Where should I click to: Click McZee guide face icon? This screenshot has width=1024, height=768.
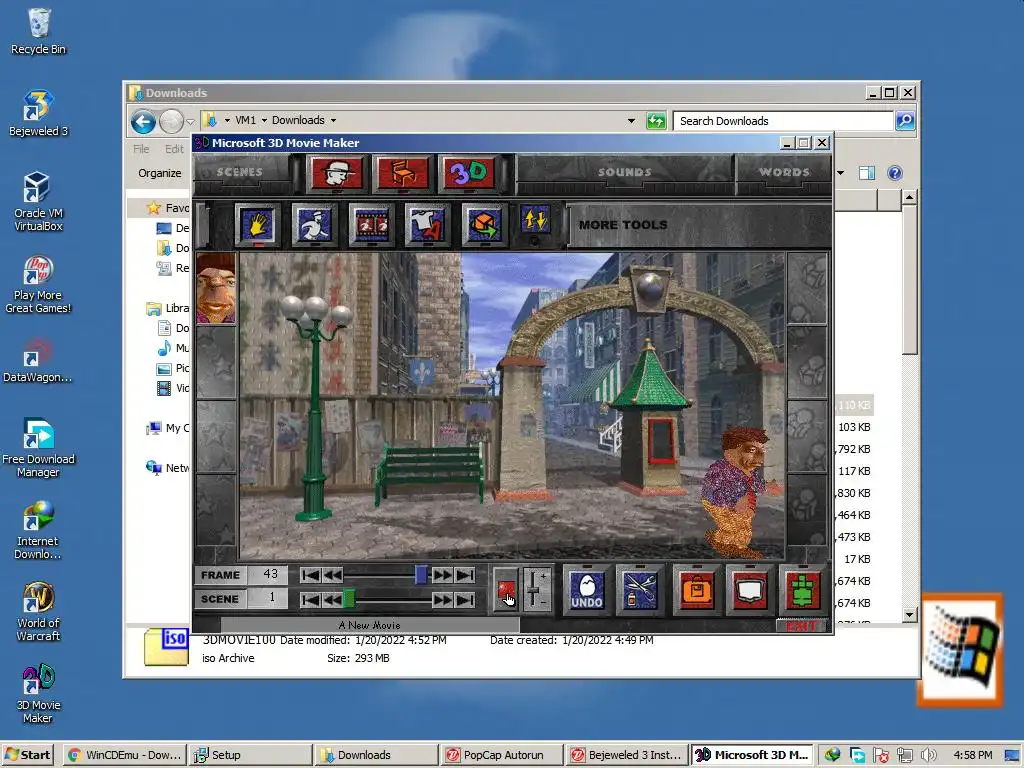216,288
